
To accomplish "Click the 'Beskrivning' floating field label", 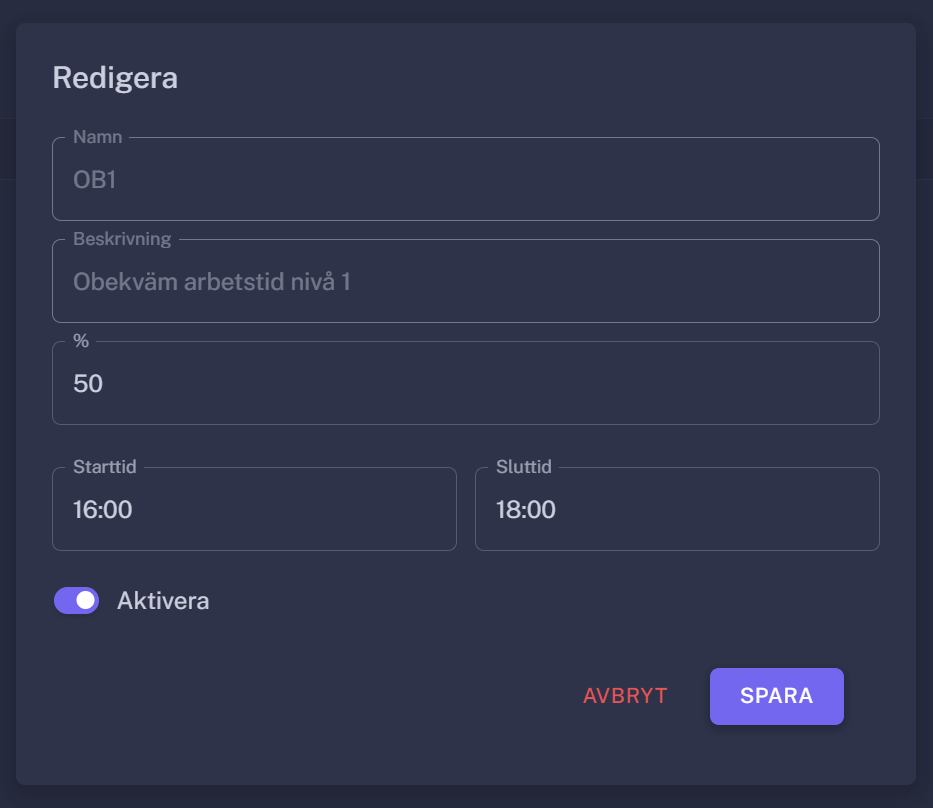I will (x=122, y=239).
